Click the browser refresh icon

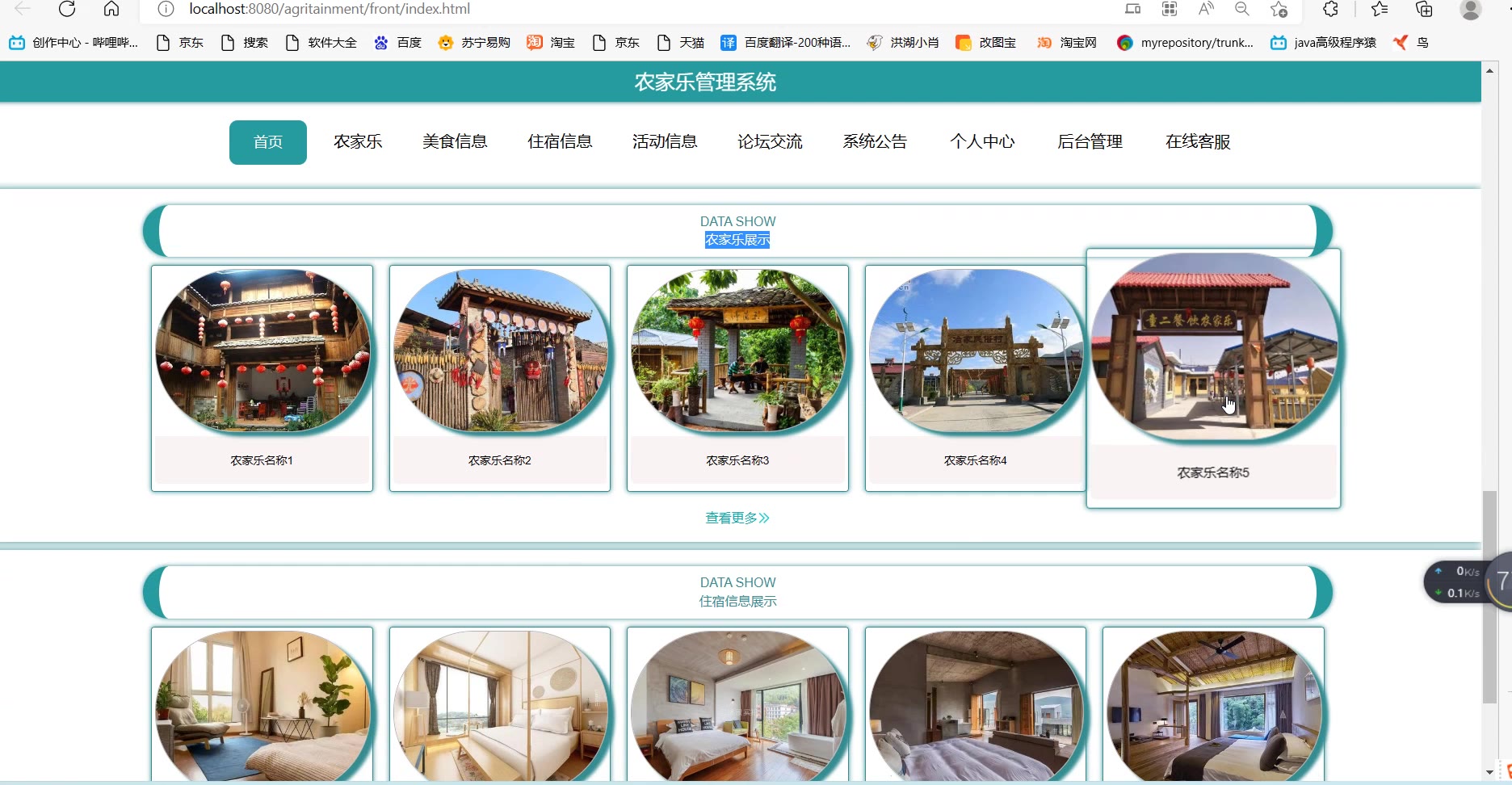tap(67, 9)
